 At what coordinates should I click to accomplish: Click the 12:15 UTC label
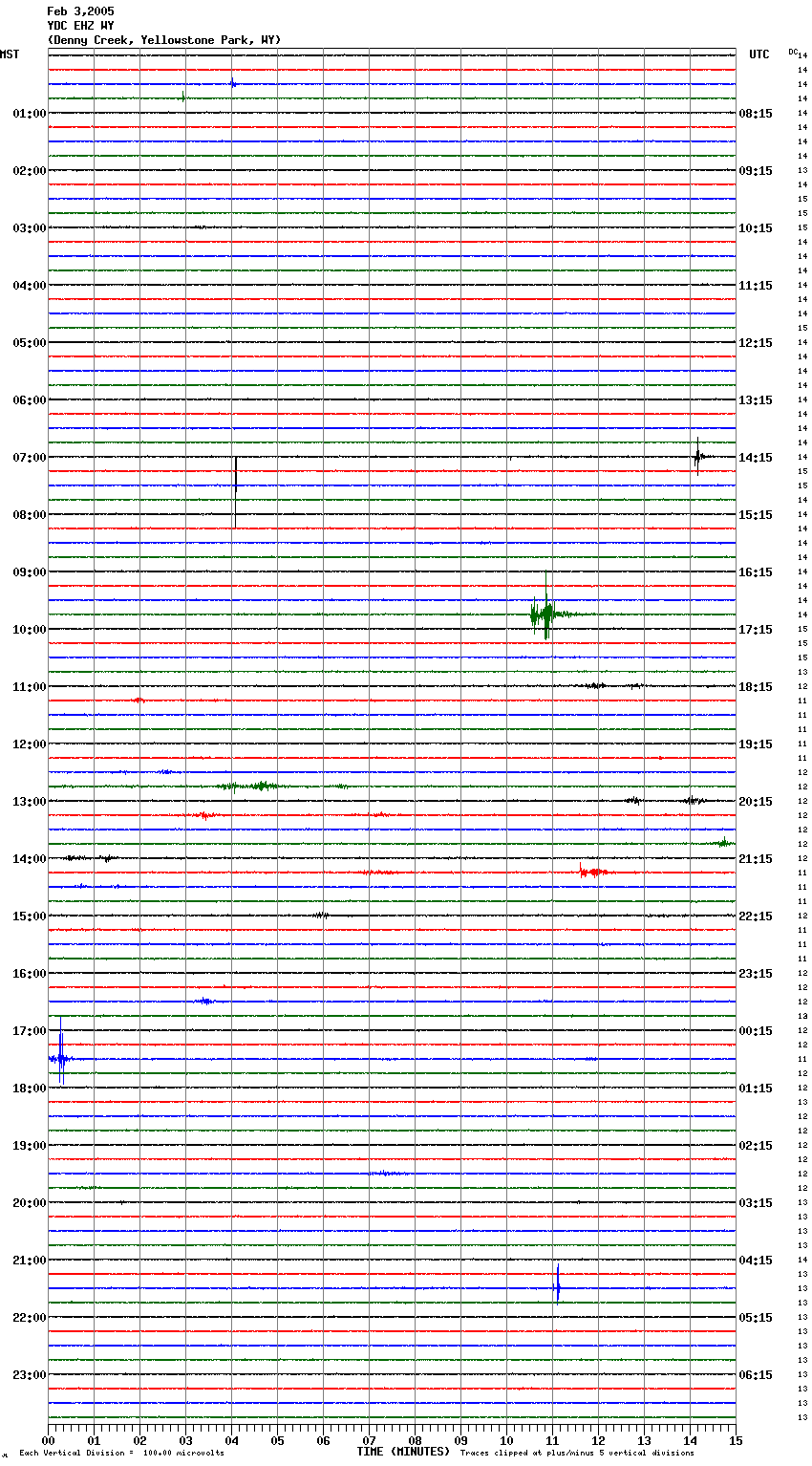(756, 343)
